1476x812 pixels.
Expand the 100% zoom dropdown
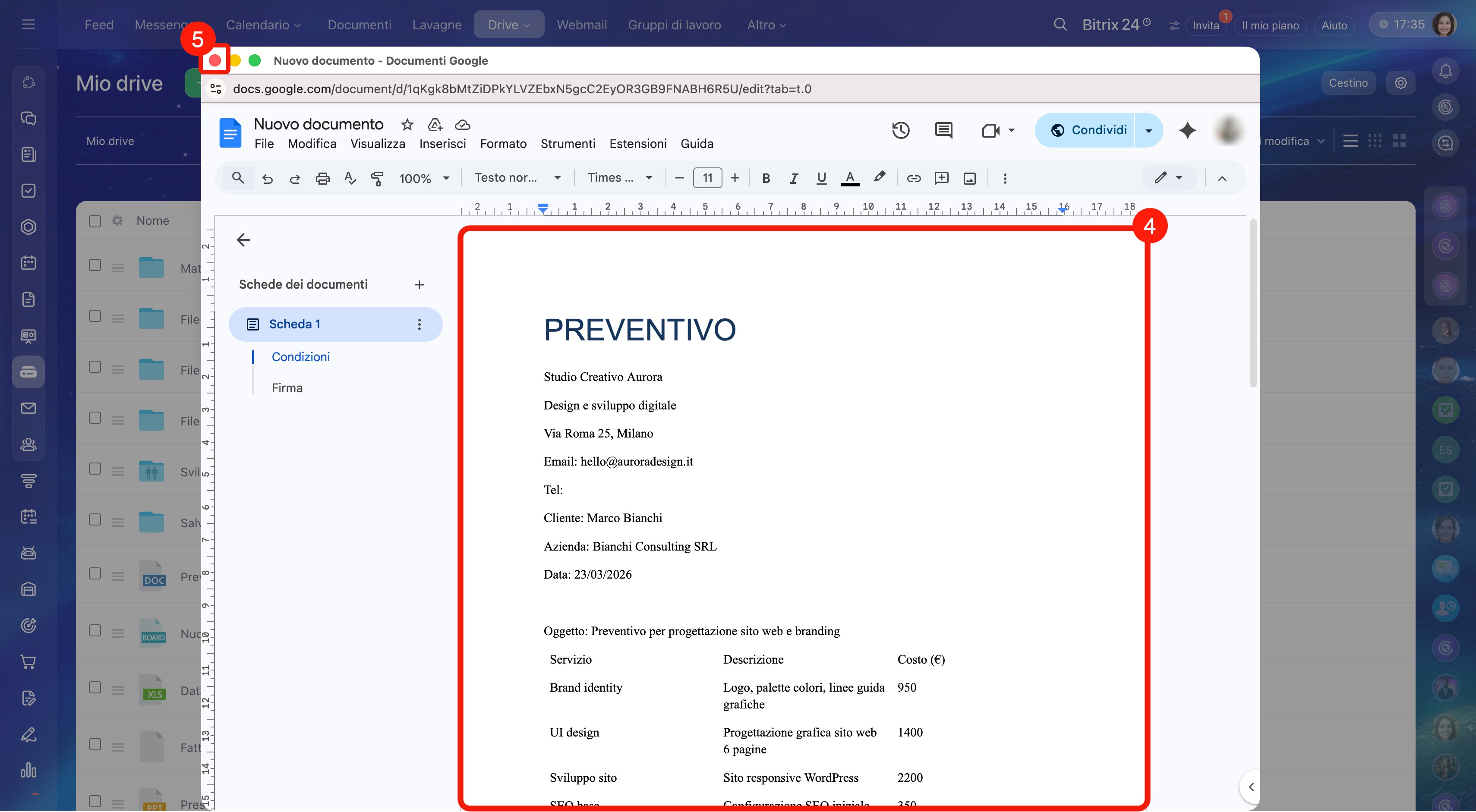coord(424,179)
